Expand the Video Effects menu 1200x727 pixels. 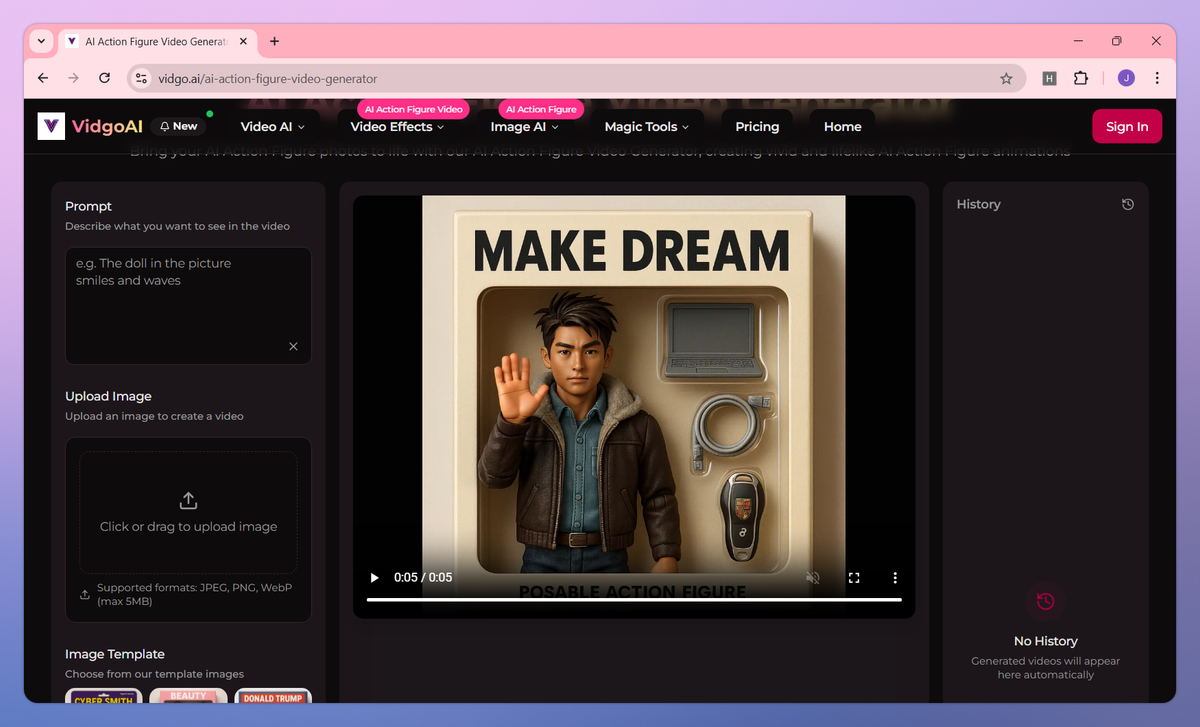(x=398, y=127)
